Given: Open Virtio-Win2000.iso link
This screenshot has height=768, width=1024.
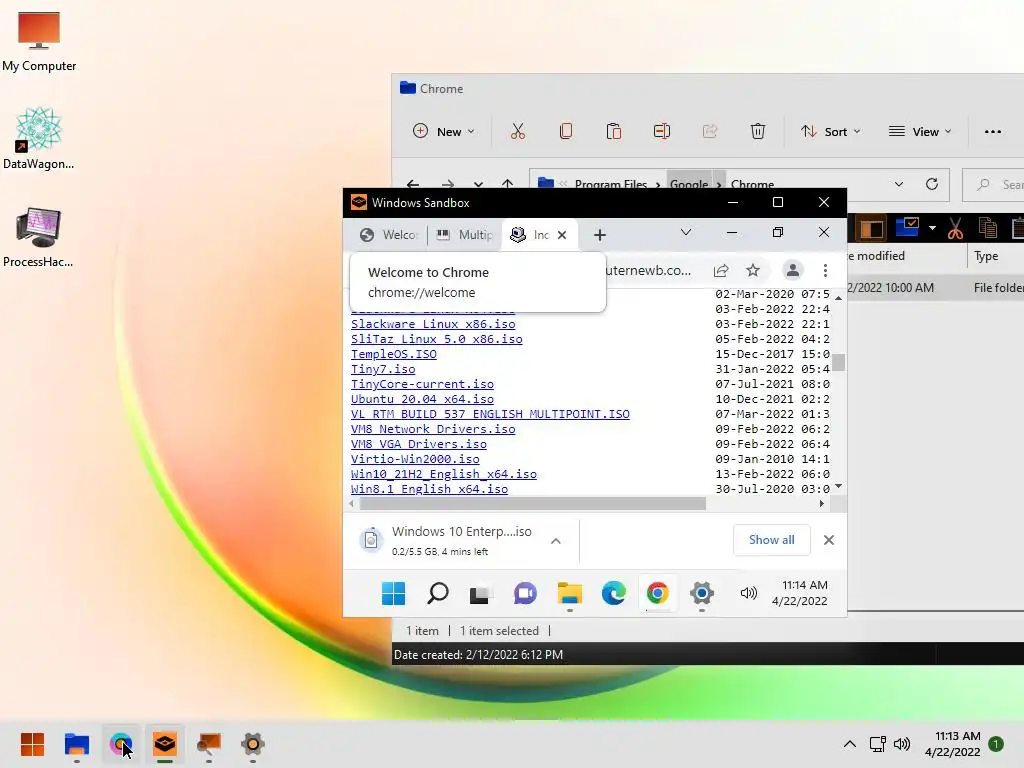Looking at the screenshot, I should 415,459.
